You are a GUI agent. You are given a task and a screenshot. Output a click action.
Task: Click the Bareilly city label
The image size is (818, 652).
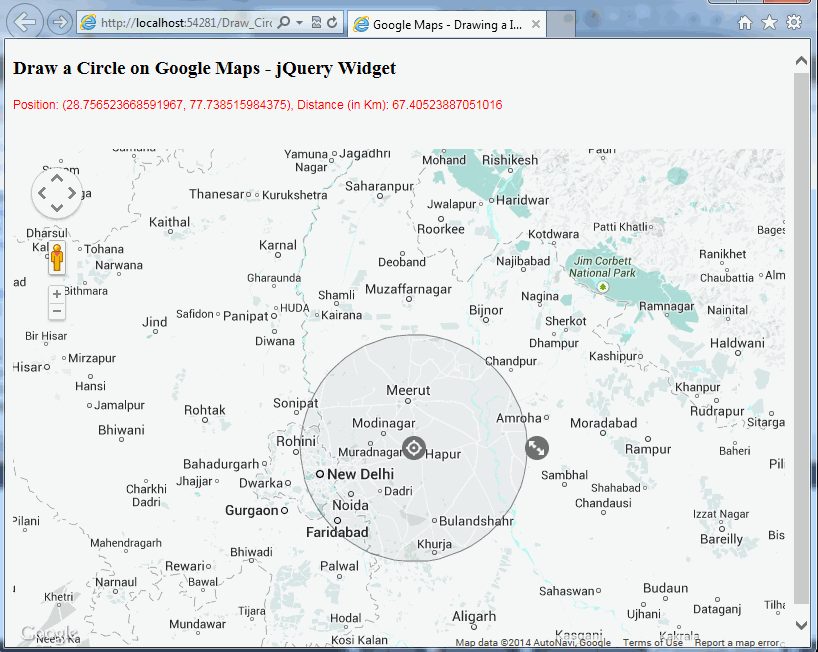pos(721,539)
